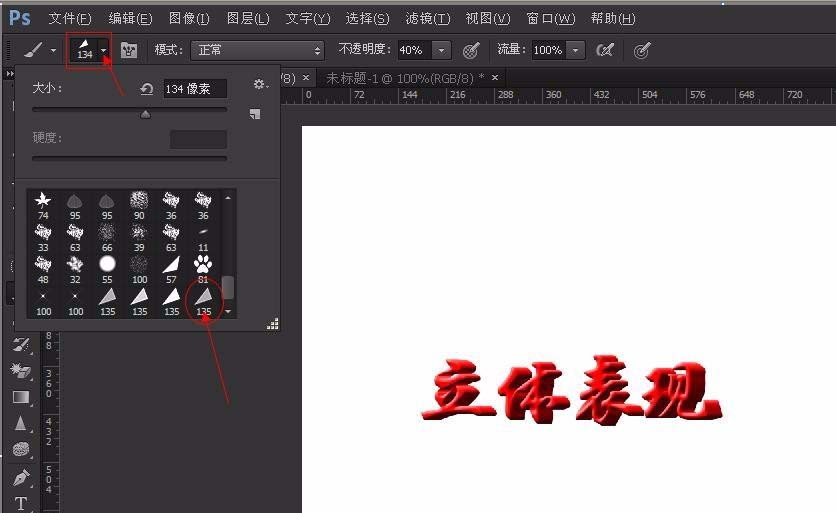Enable the airbrush build-up icon

(x=605, y=50)
